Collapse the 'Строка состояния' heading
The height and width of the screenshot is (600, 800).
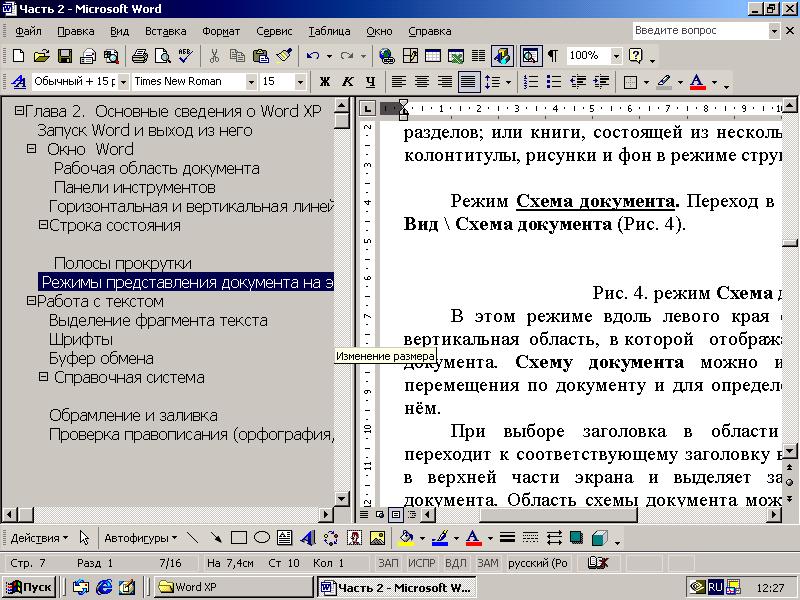(44, 224)
